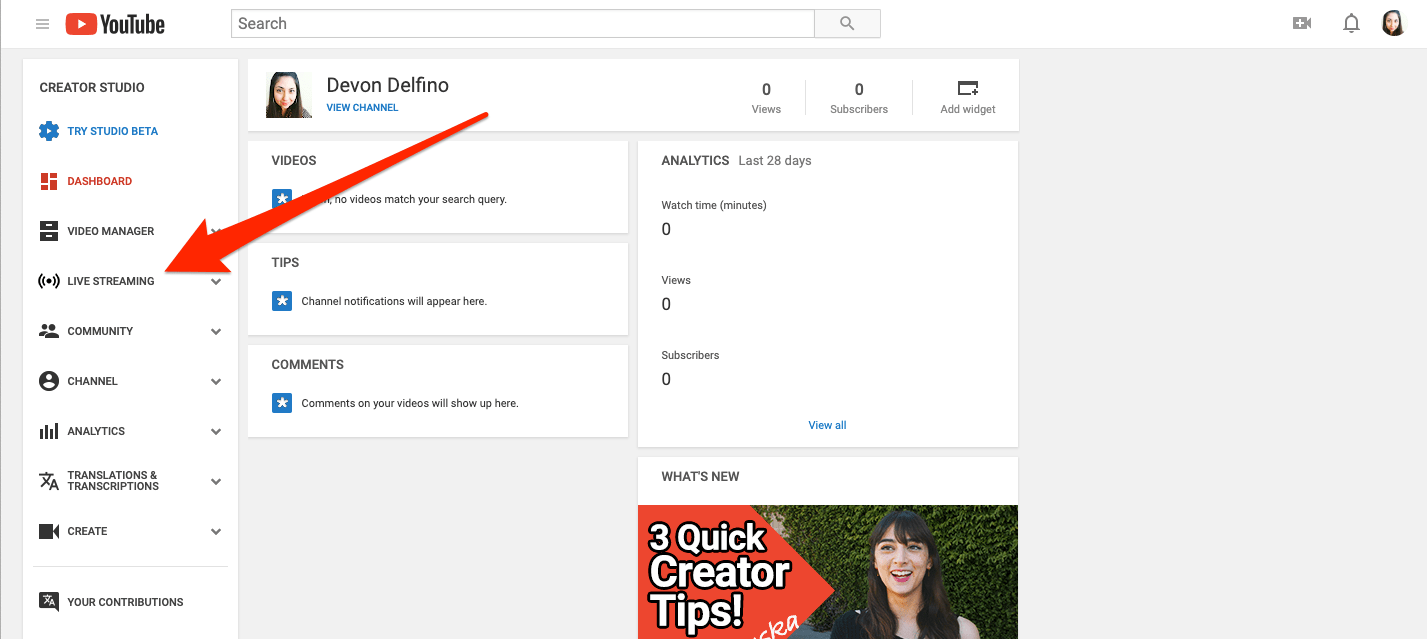Open Channel in the sidebar
Image resolution: width=1427 pixels, height=639 pixels.
[93, 381]
